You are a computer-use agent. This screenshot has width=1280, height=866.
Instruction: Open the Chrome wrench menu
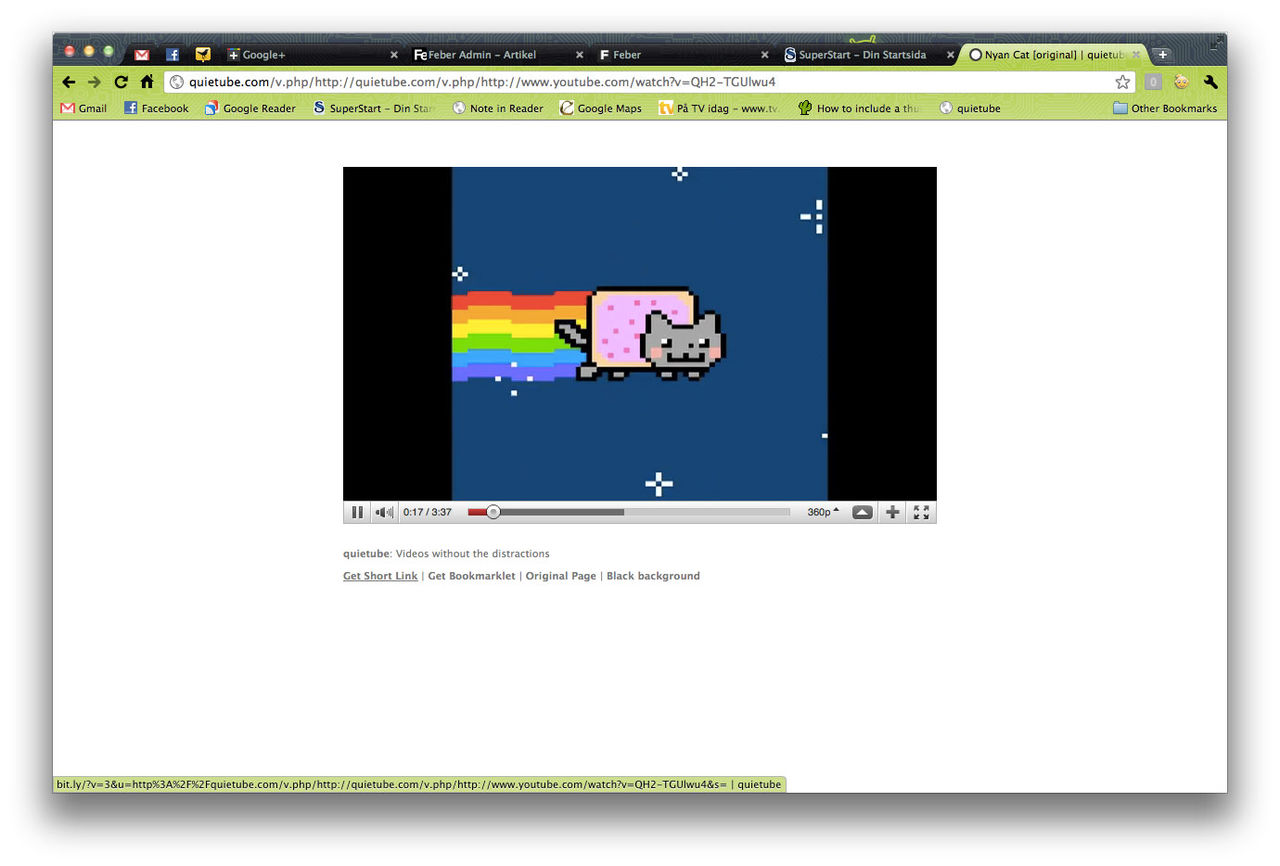tap(1211, 82)
